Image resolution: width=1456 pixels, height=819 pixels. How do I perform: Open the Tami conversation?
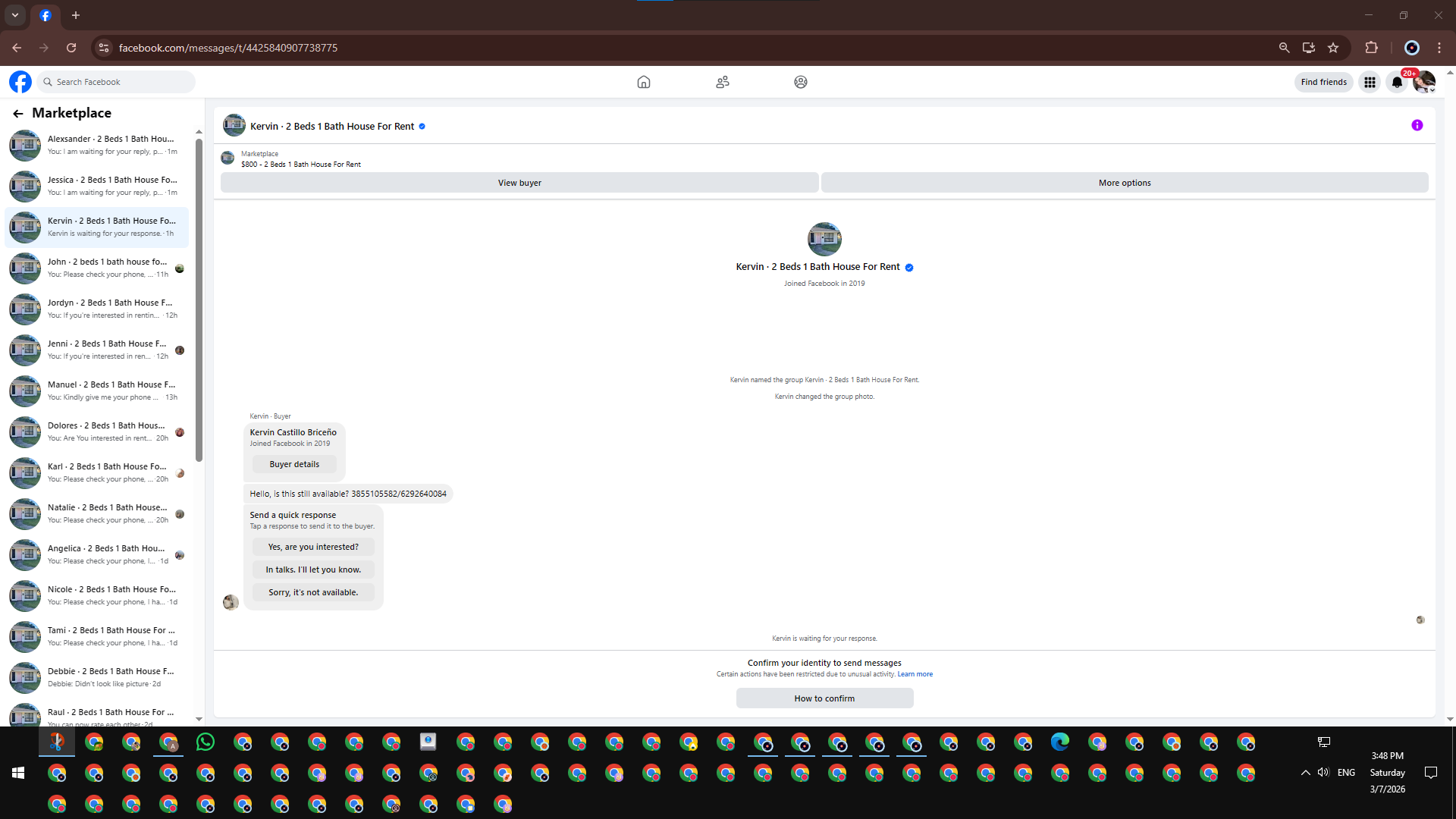(x=97, y=636)
